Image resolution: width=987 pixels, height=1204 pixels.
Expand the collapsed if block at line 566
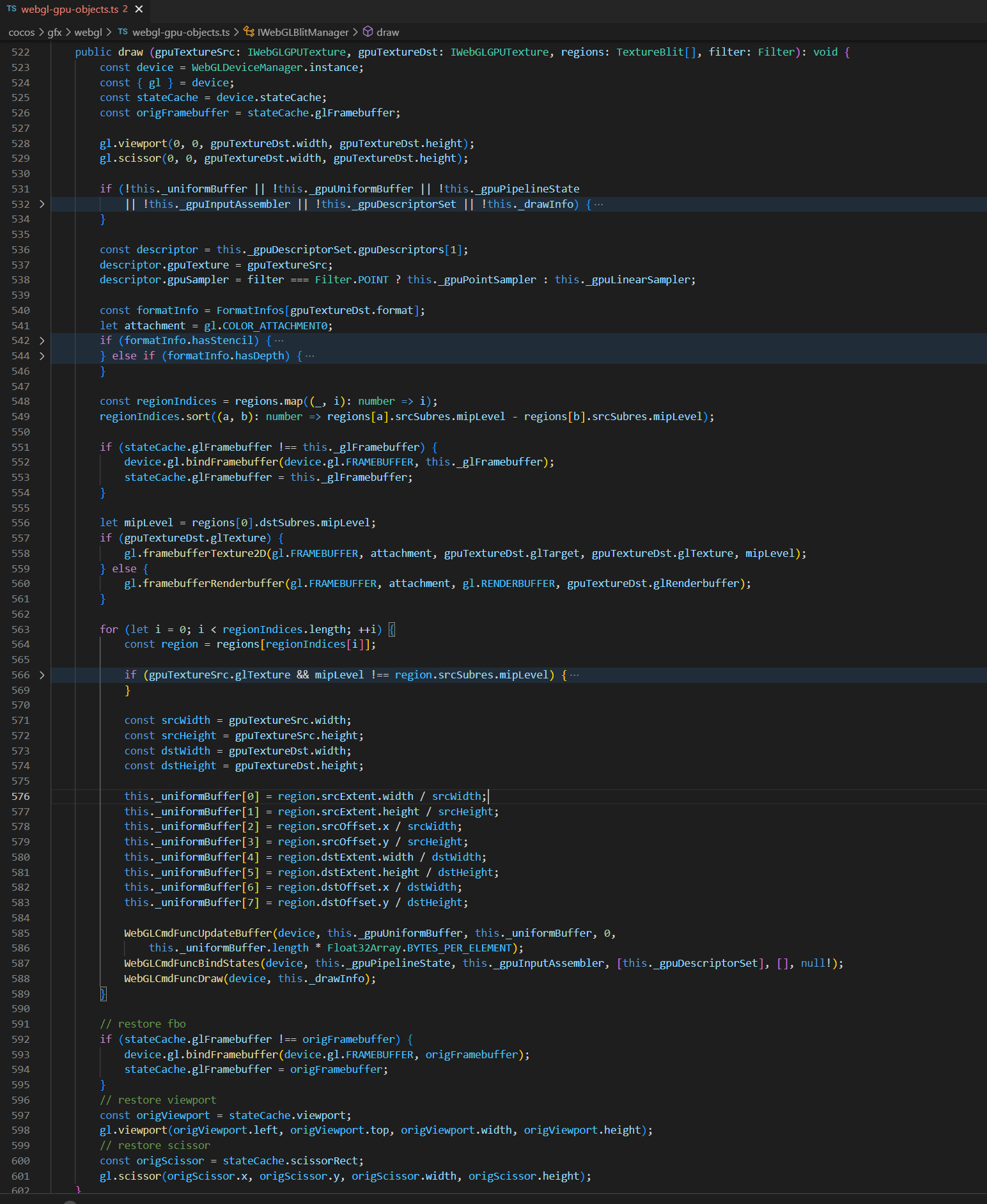(x=42, y=675)
